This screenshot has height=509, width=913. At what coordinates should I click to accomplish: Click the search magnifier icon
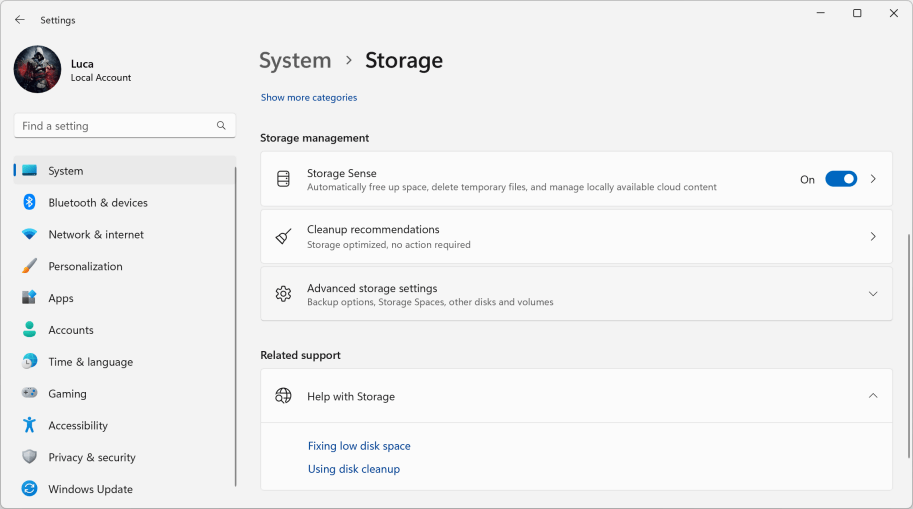coord(221,126)
